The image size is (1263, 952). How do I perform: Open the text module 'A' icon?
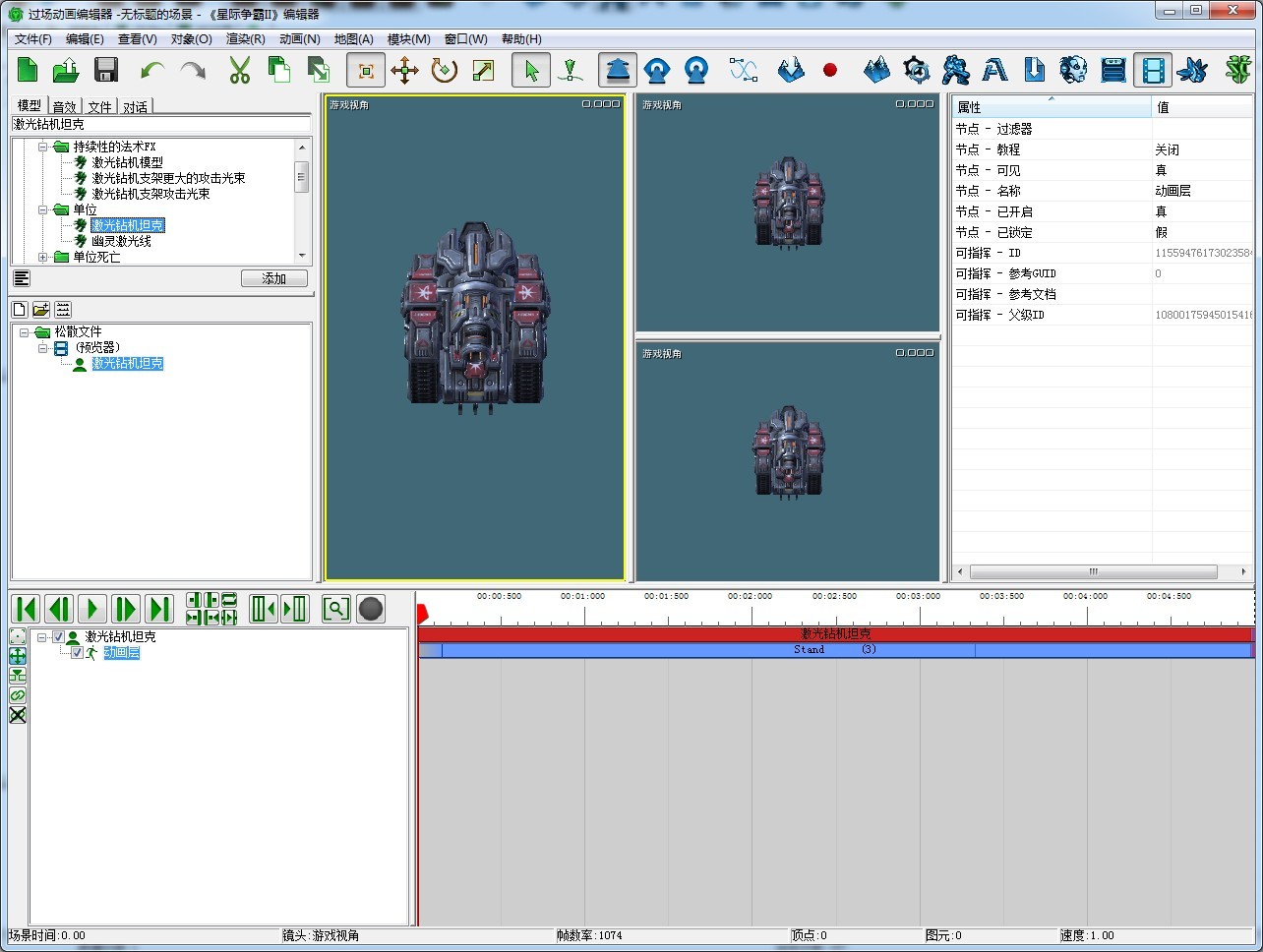(x=994, y=70)
